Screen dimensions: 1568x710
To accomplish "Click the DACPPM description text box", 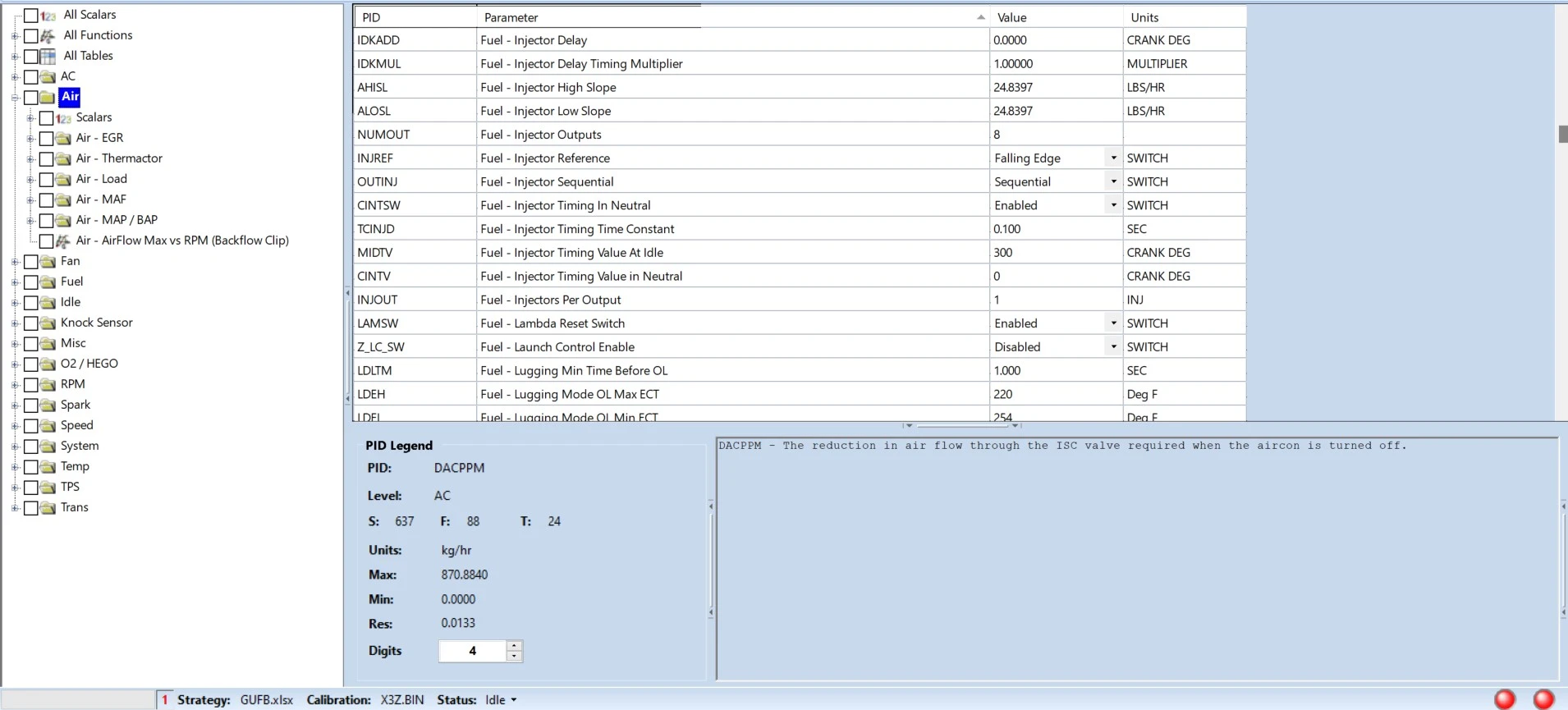I will (1137, 558).
